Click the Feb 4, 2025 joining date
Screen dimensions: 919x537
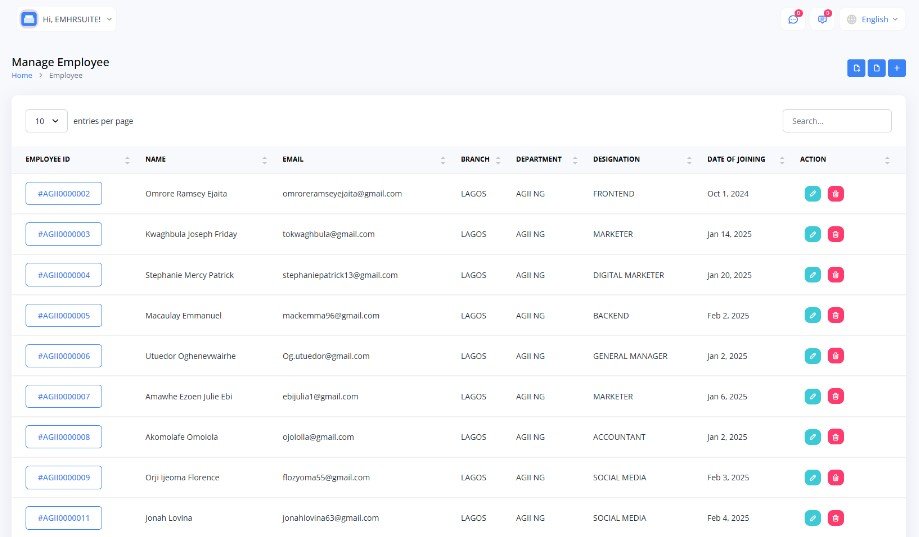point(728,518)
